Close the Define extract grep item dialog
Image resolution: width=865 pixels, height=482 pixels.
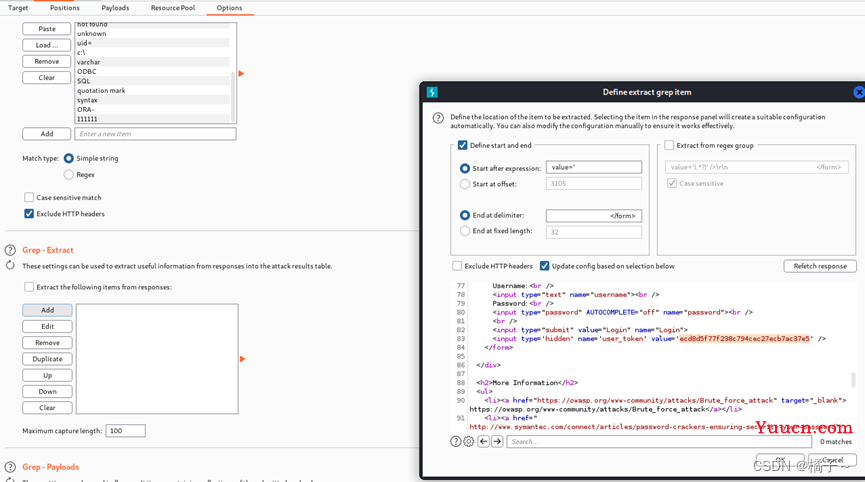coord(859,92)
